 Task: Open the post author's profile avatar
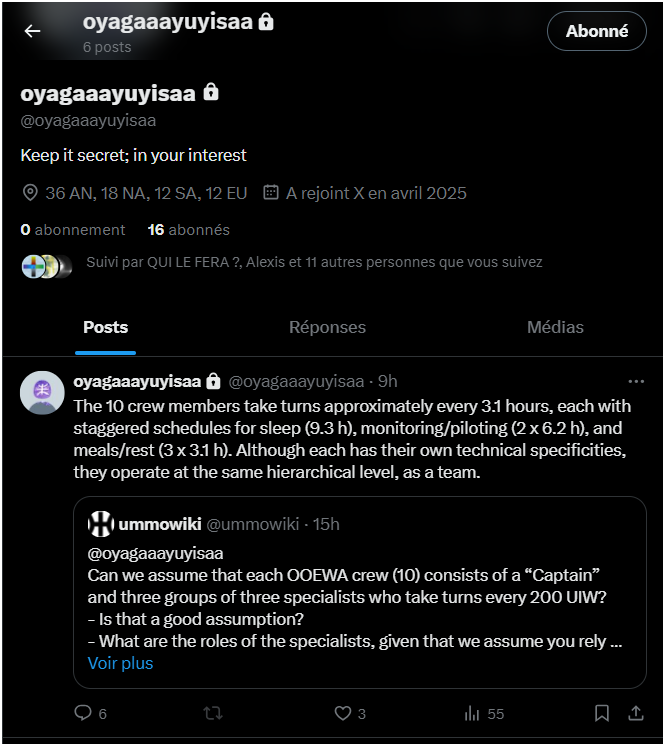point(42,393)
